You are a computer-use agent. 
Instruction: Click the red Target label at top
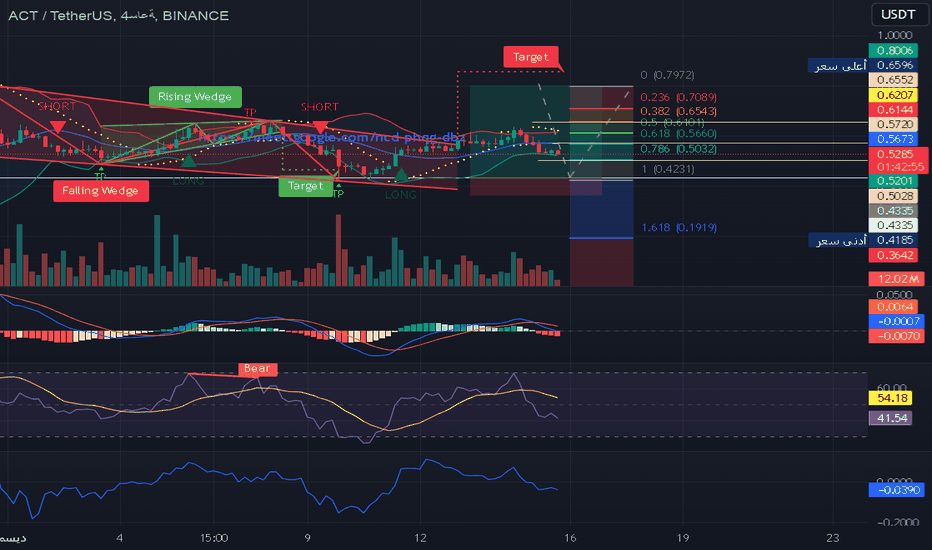point(530,57)
